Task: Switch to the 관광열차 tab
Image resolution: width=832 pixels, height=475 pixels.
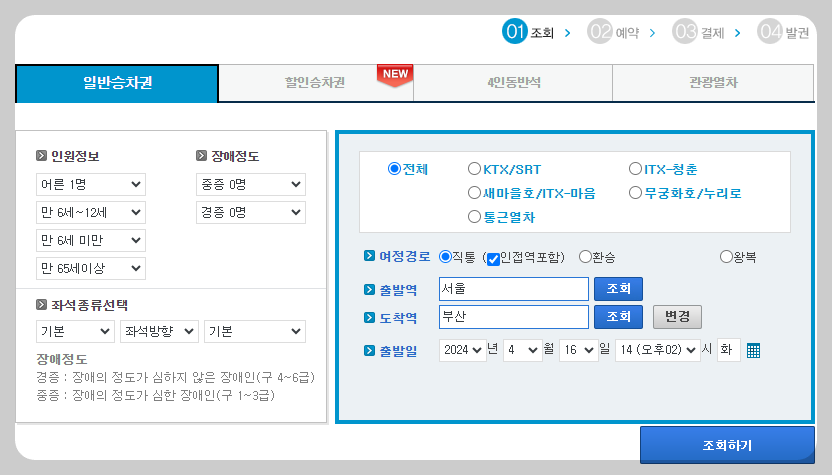Action: point(713,83)
